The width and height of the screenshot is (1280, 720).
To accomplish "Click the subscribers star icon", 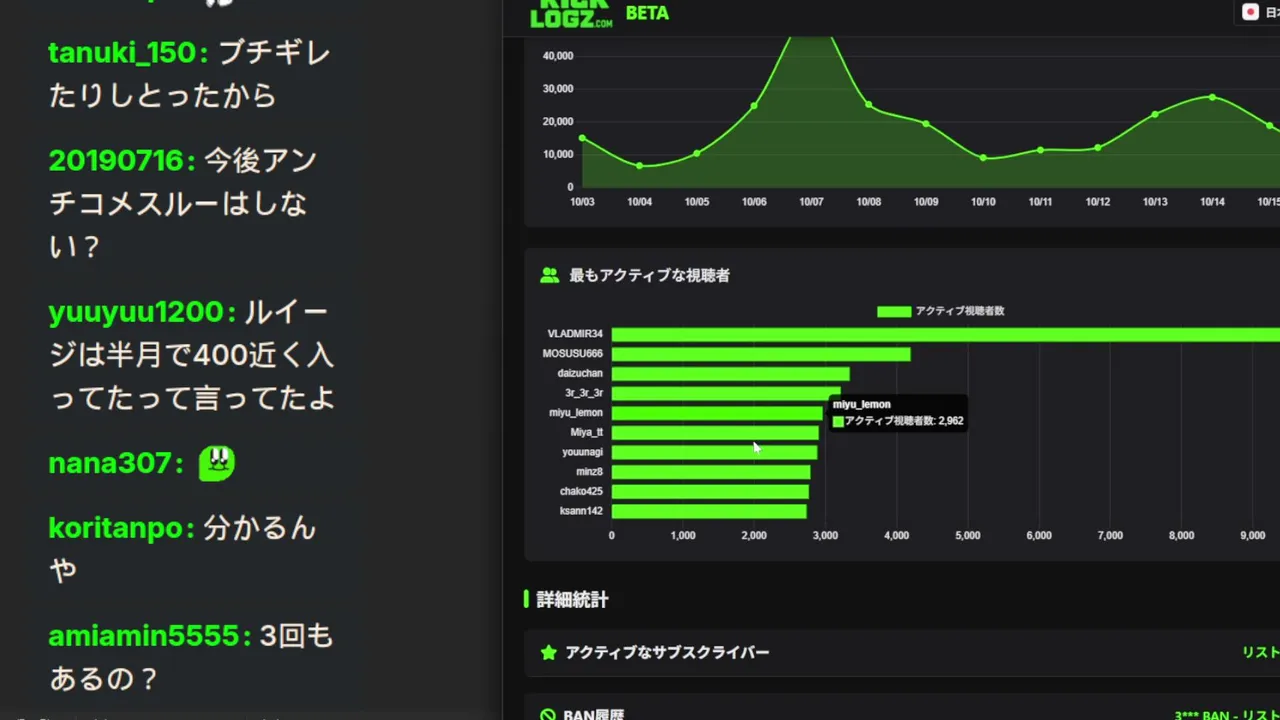I will [548, 652].
